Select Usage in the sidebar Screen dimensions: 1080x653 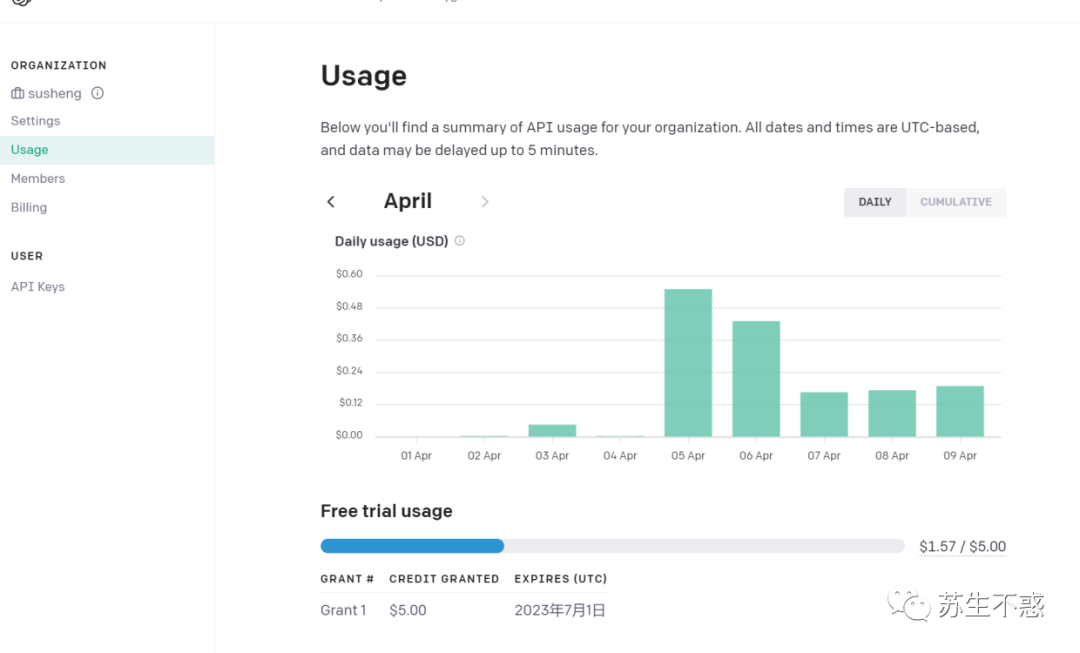click(x=30, y=150)
